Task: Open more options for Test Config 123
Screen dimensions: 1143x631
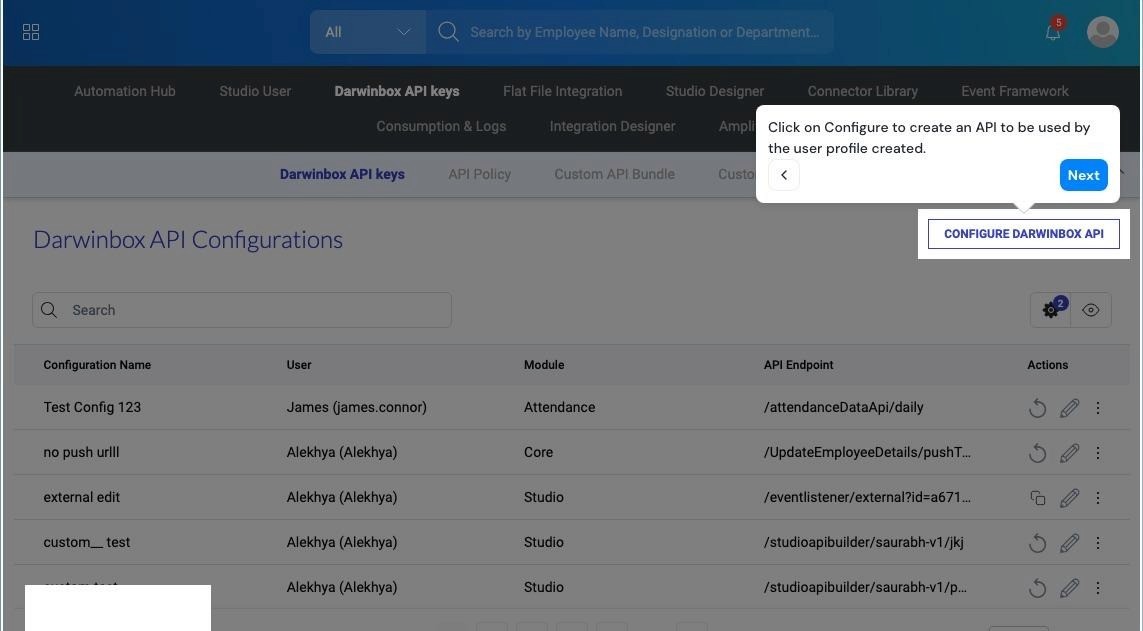Action: point(1098,408)
